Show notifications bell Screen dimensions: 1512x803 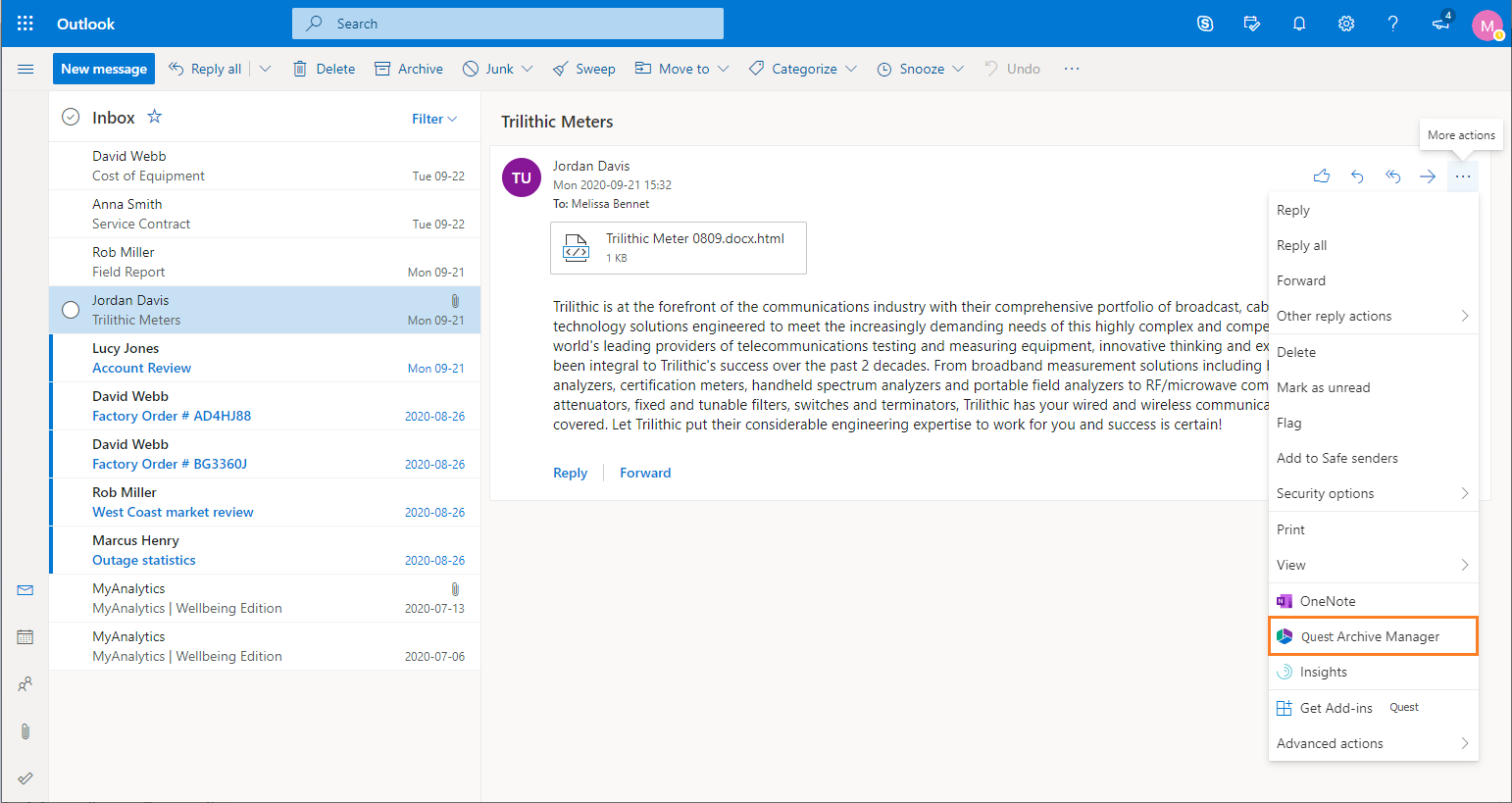coord(1299,24)
